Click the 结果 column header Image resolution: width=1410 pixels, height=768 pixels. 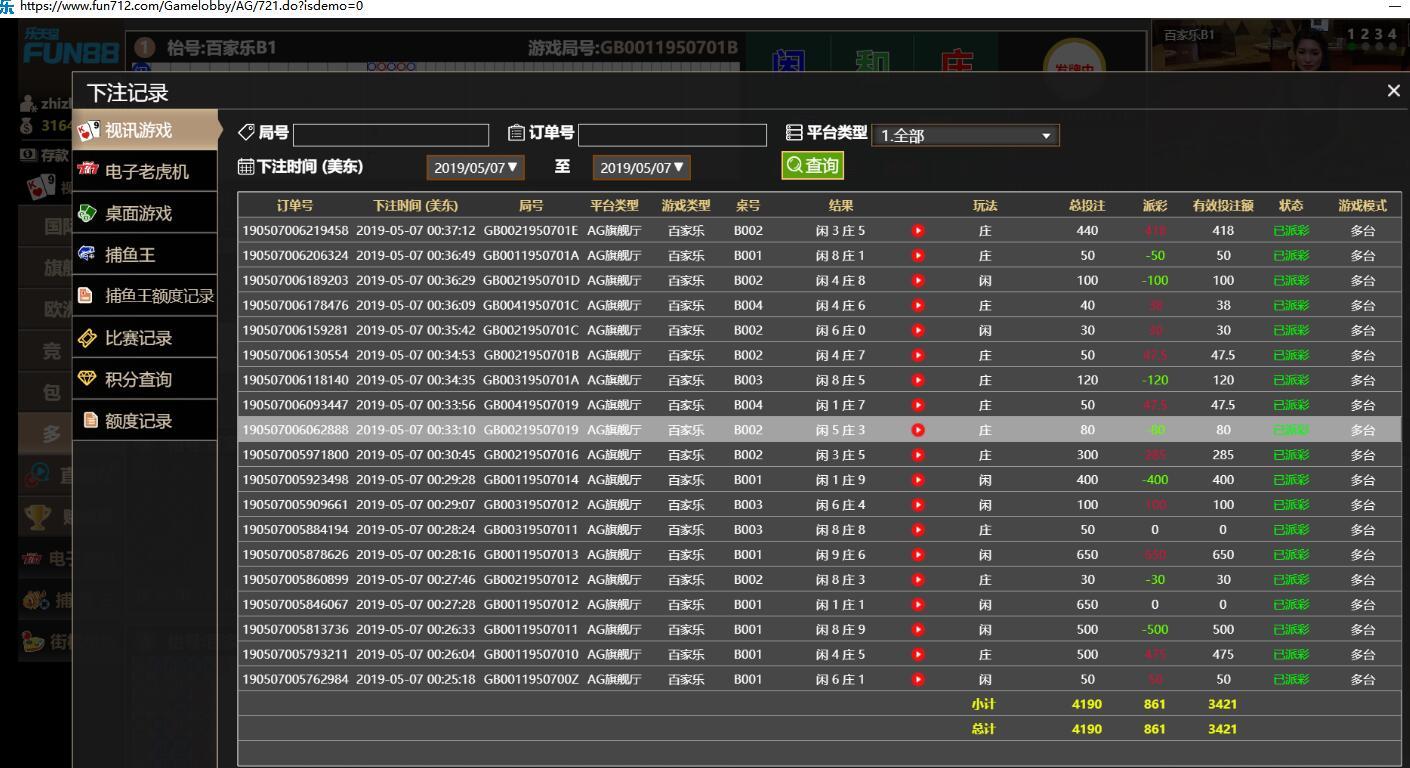point(841,206)
